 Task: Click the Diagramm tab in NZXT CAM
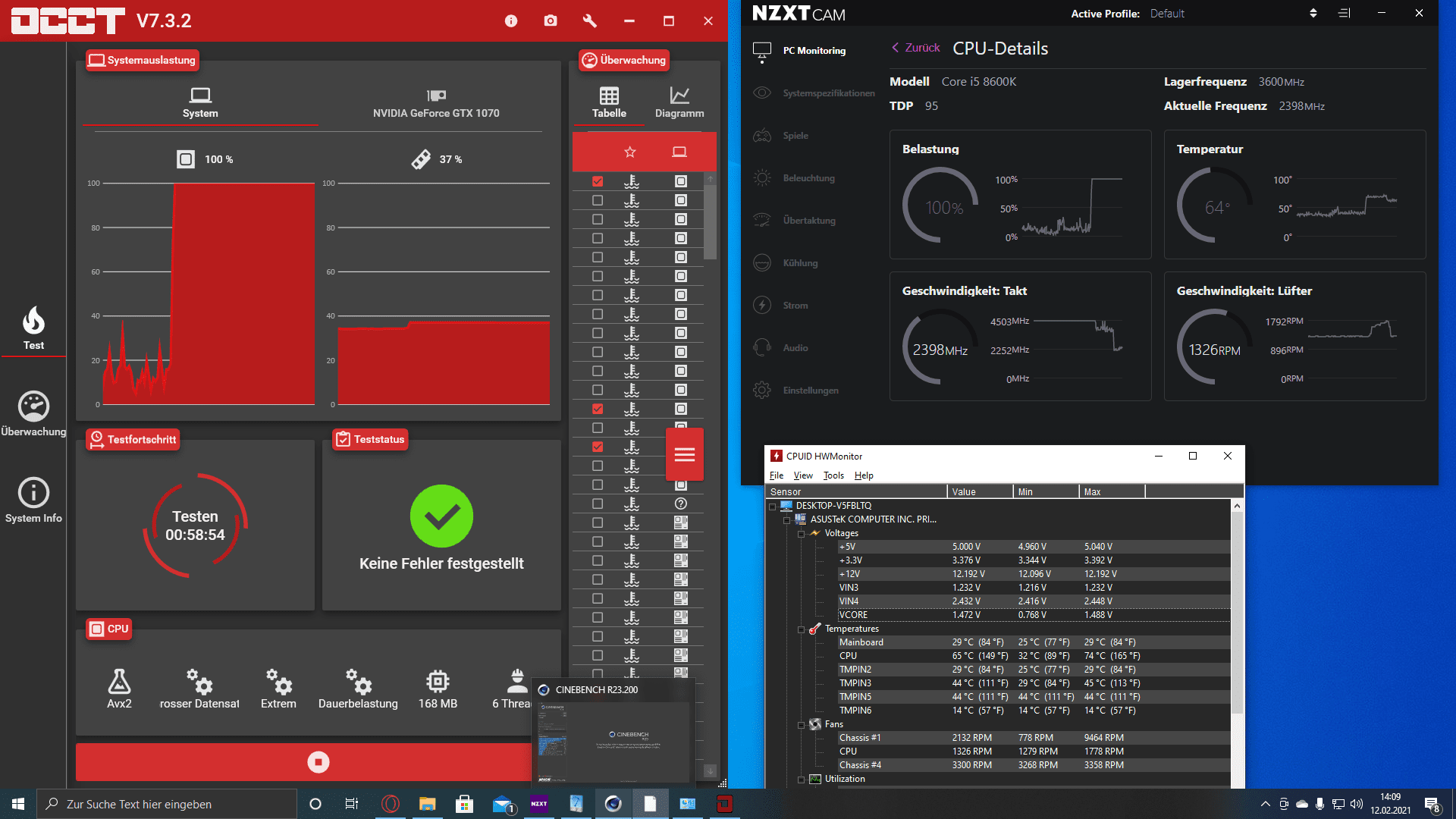(x=678, y=100)
